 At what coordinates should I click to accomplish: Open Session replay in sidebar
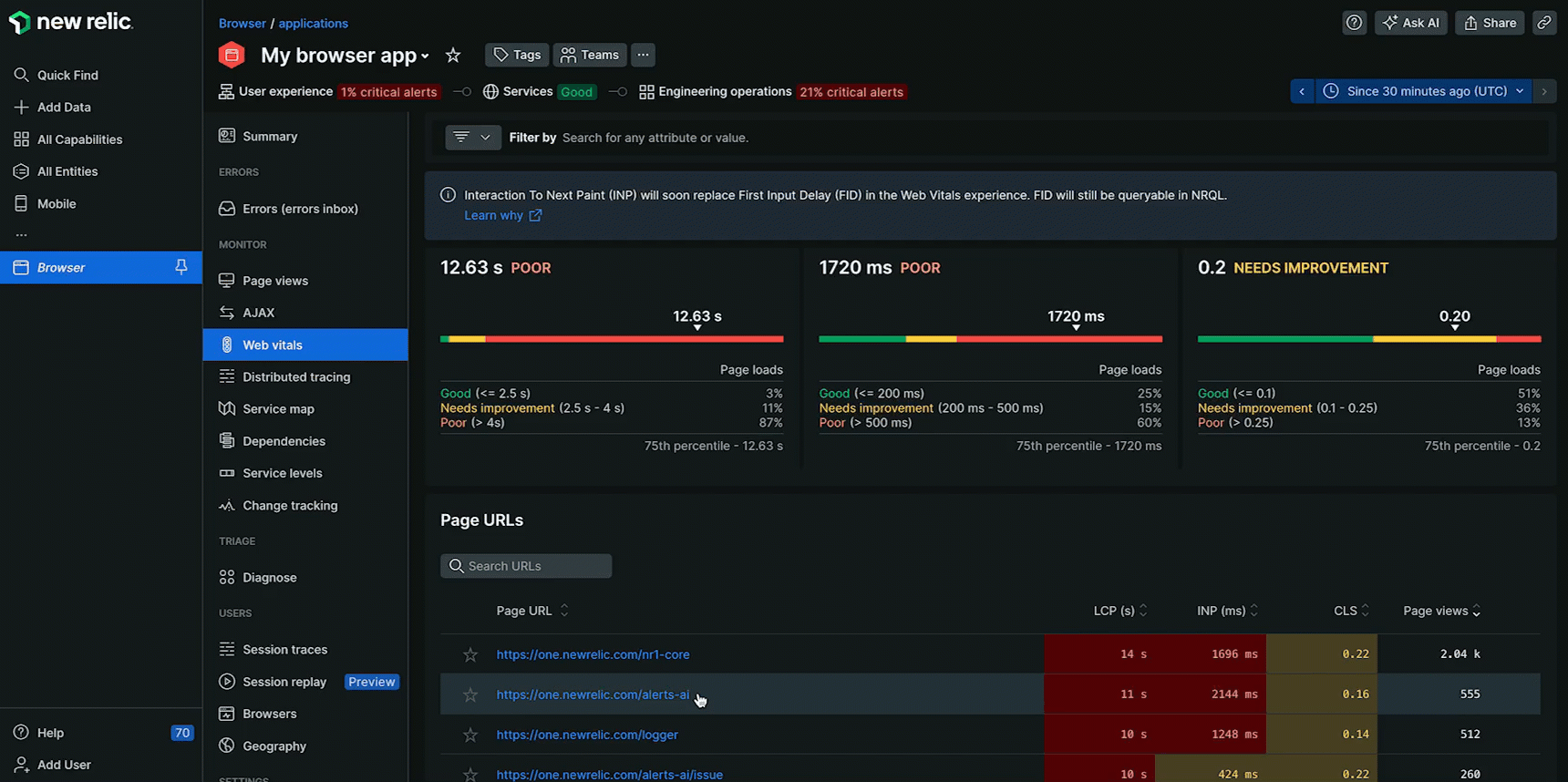(284, 682)
